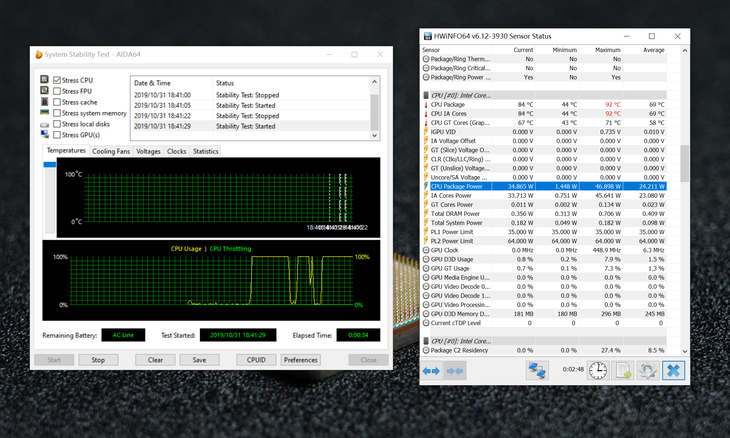Click the collapse arrows icon in HWiNFO toolbar
This screenshot has width=730, height=438.
455,370
